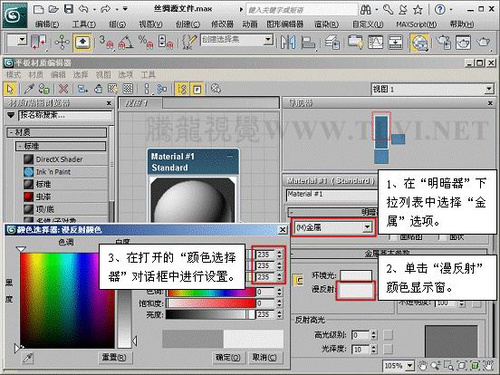Toggle the highlighted keyboard shortcut override icon
This screenshot has width=500, height=375.
82,42
